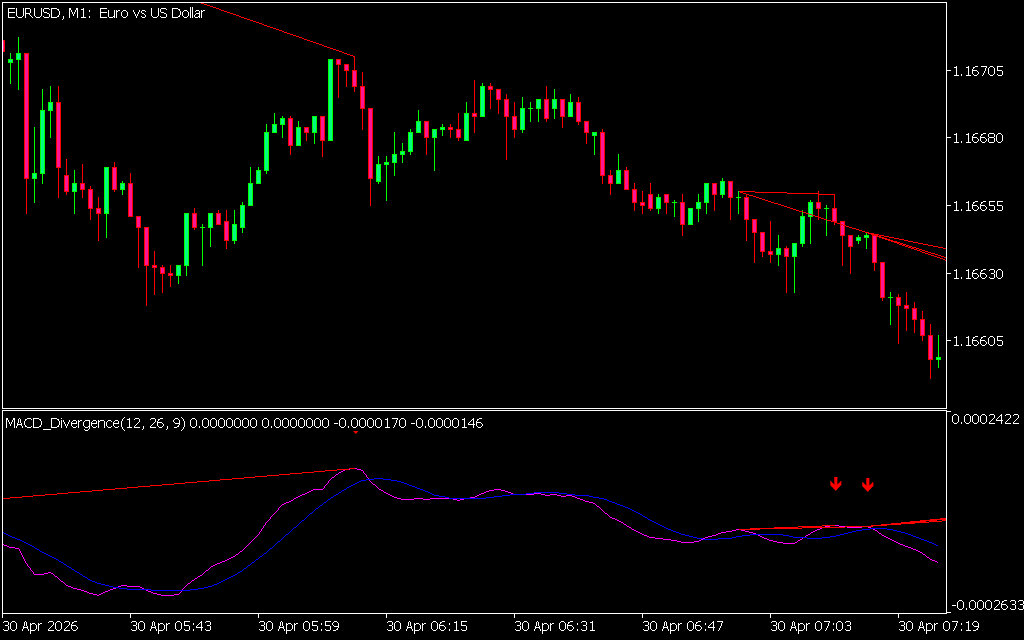Click the second red down-arrow divergence signal

coord(867,484)
